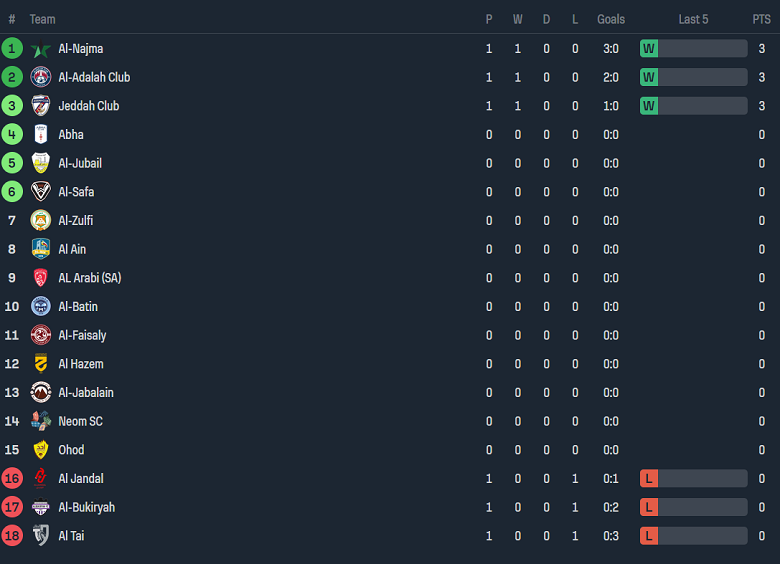Image resolution: width=780 pixels, height=564 pixels.
Task: Sort by the Goals column header
Action: point(611,19)
